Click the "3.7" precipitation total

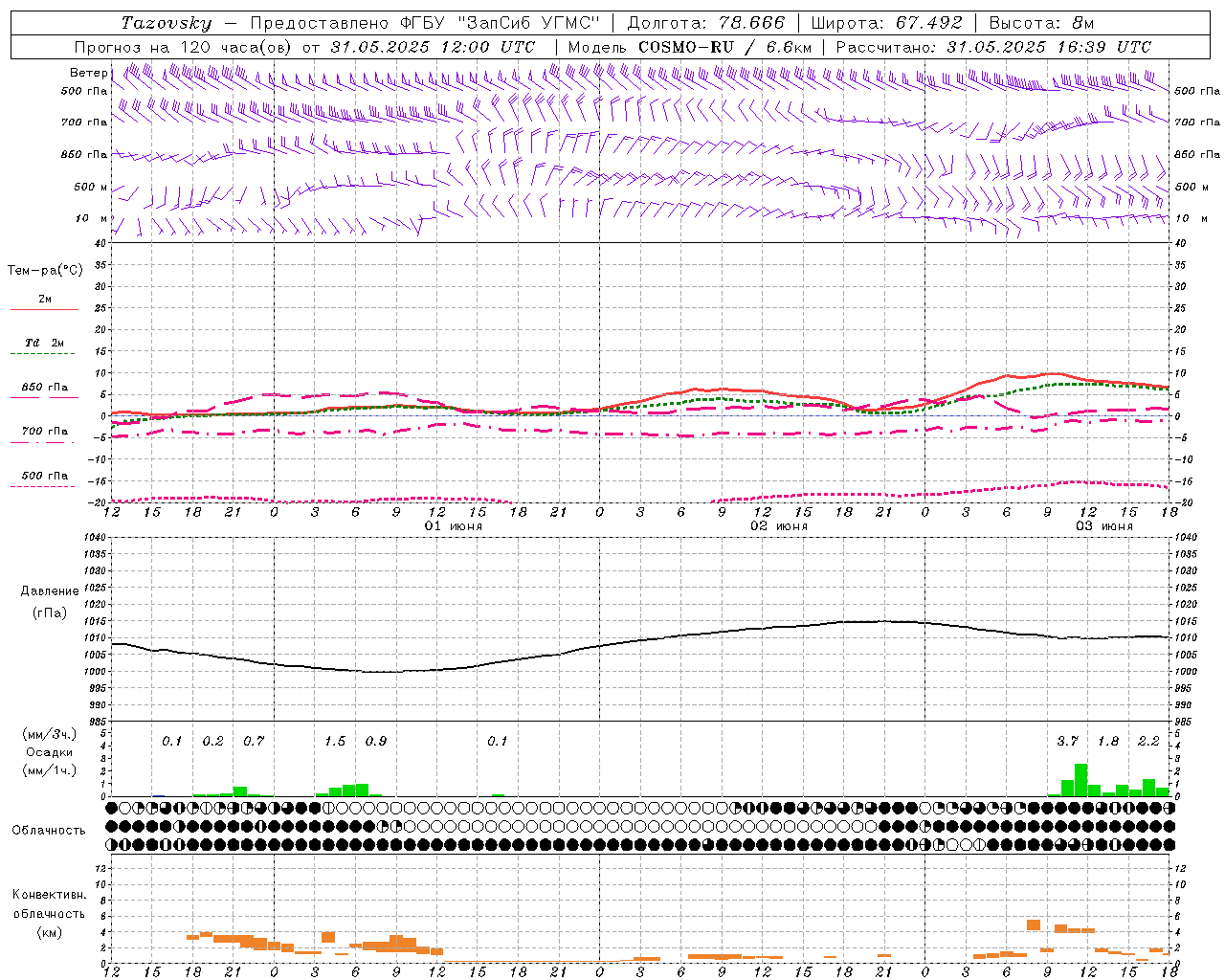click(x=1067, y=742)
